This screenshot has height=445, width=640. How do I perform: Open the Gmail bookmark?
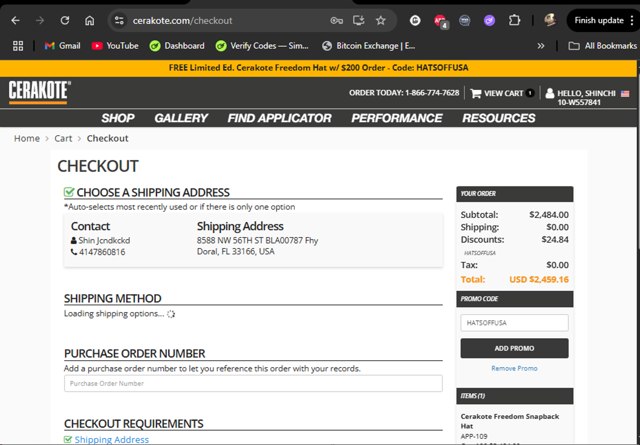tap(62, 46)
